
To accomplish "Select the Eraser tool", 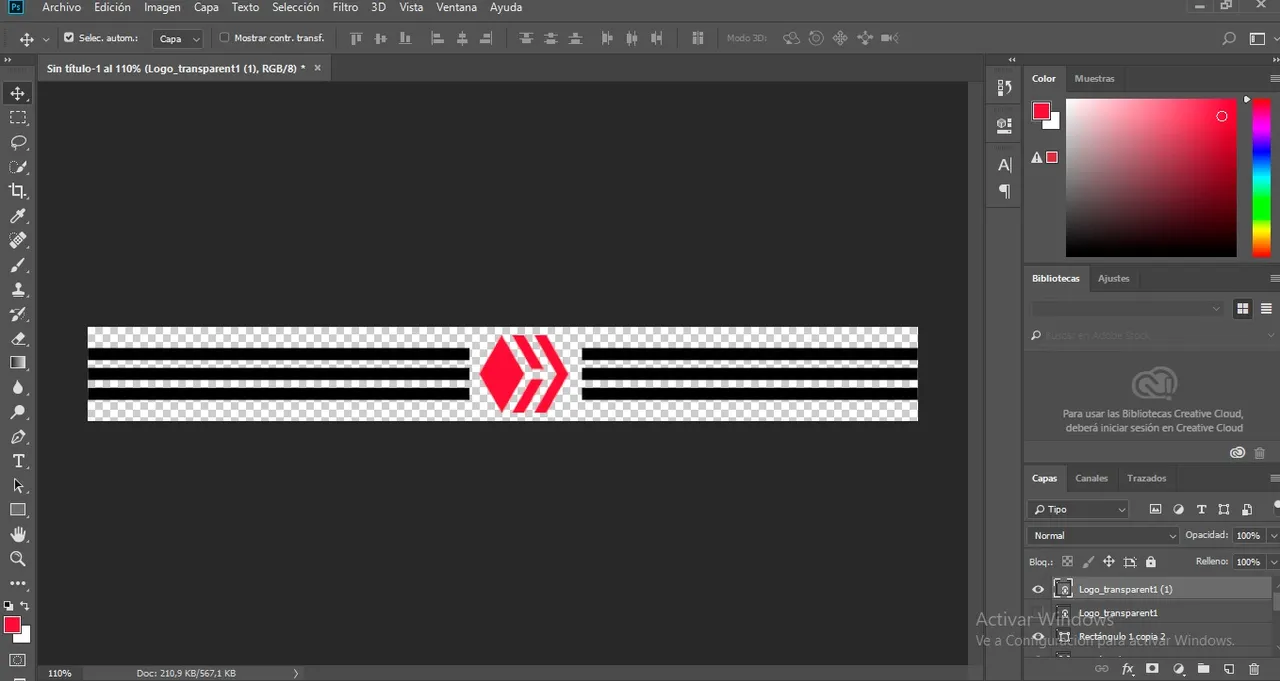I will (x=18, y=339).
